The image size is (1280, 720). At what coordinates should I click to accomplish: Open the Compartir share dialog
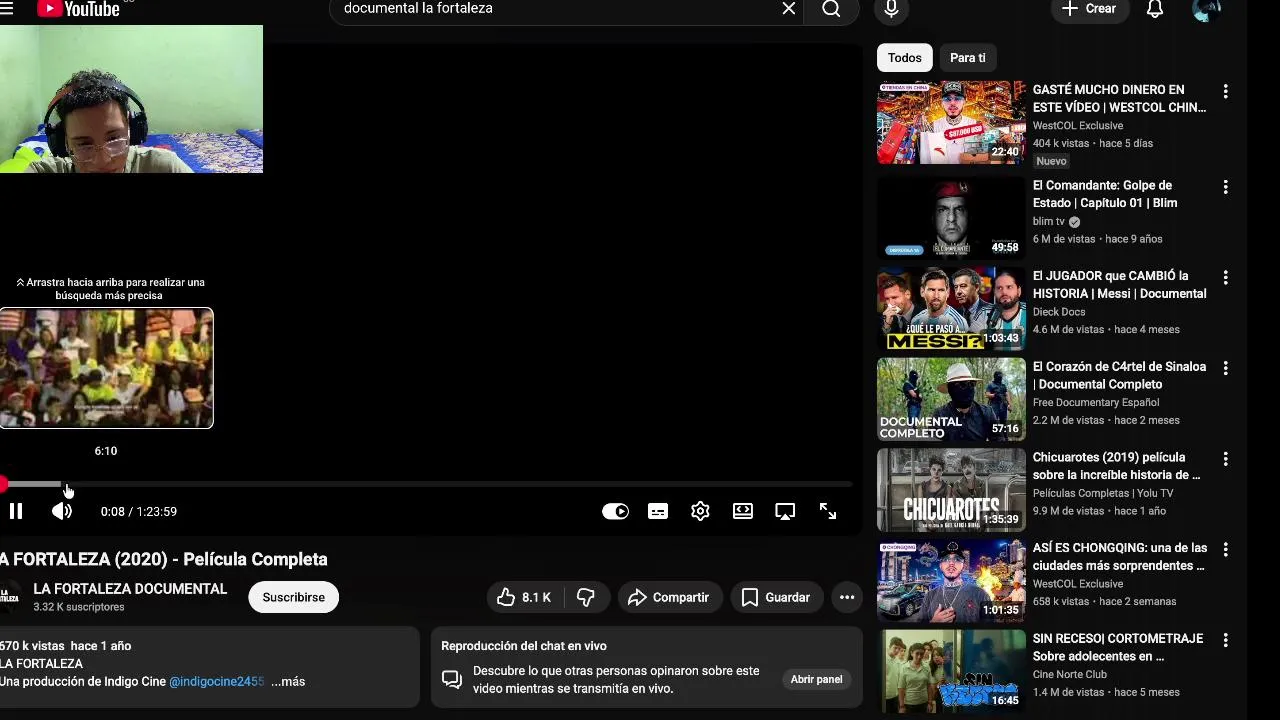coord(669,597)
